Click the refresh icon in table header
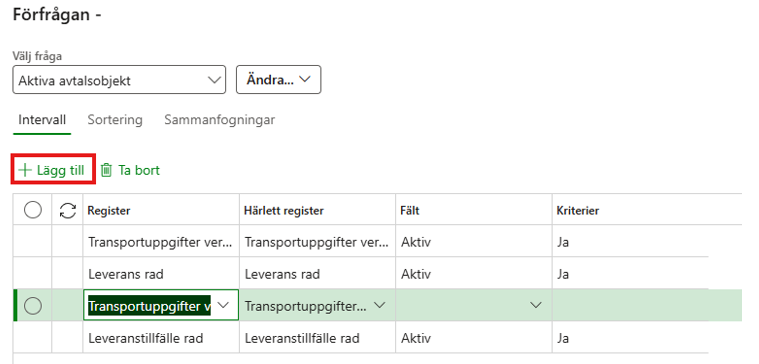The width and height of the screenshot is (759, 364). (68, 210)
